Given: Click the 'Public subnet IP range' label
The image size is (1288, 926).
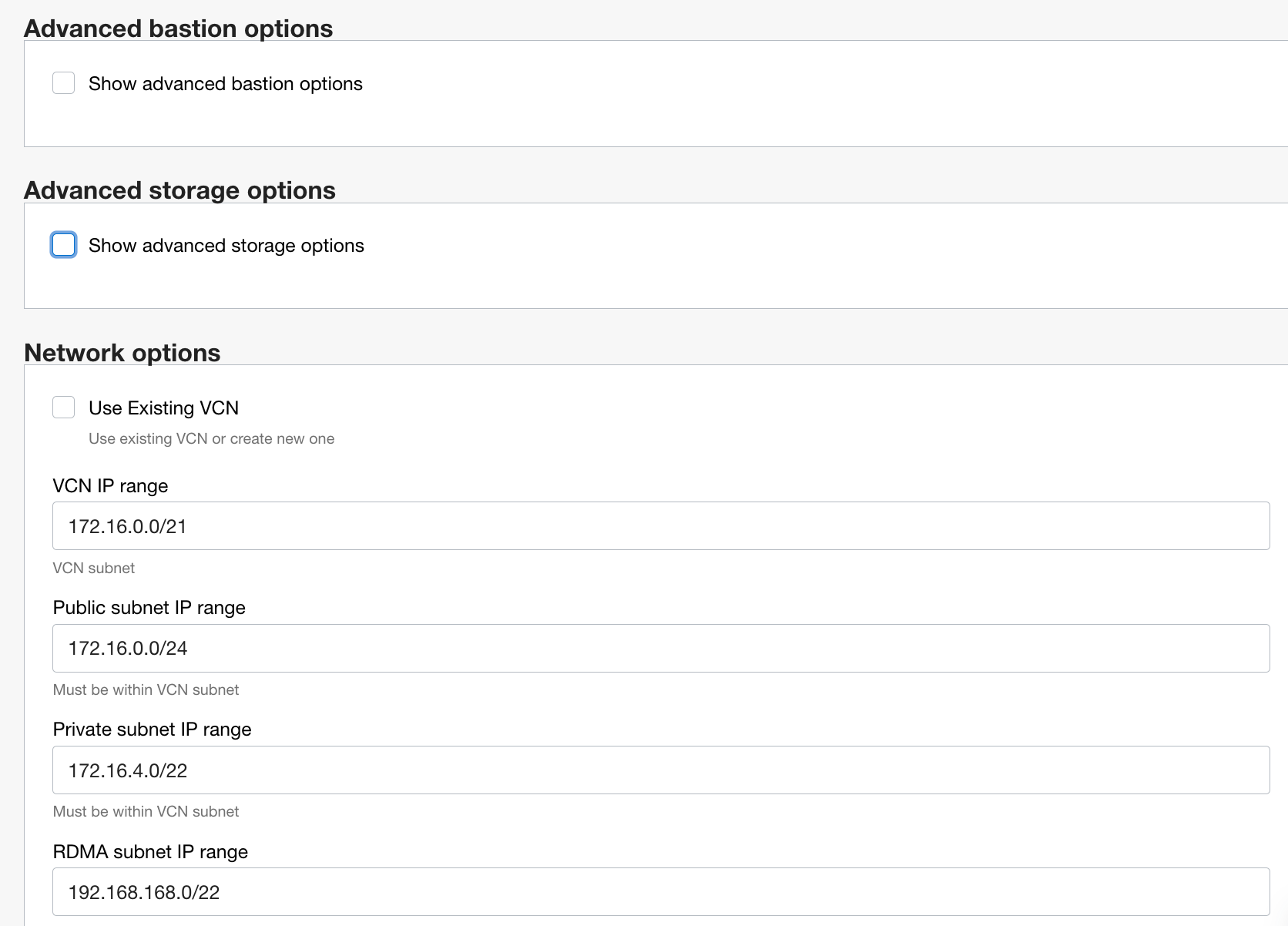Looking at the screenshot, I should [x=149, y=608].
